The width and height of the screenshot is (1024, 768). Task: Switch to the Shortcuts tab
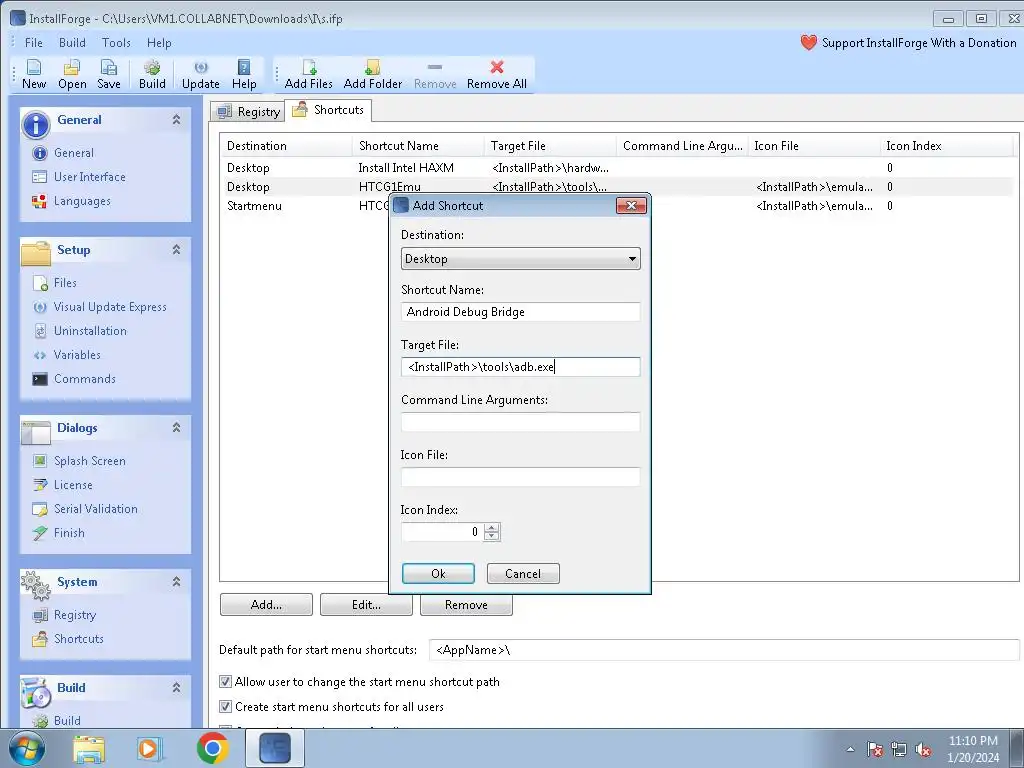pyautogui.click(x=328, y=110)
